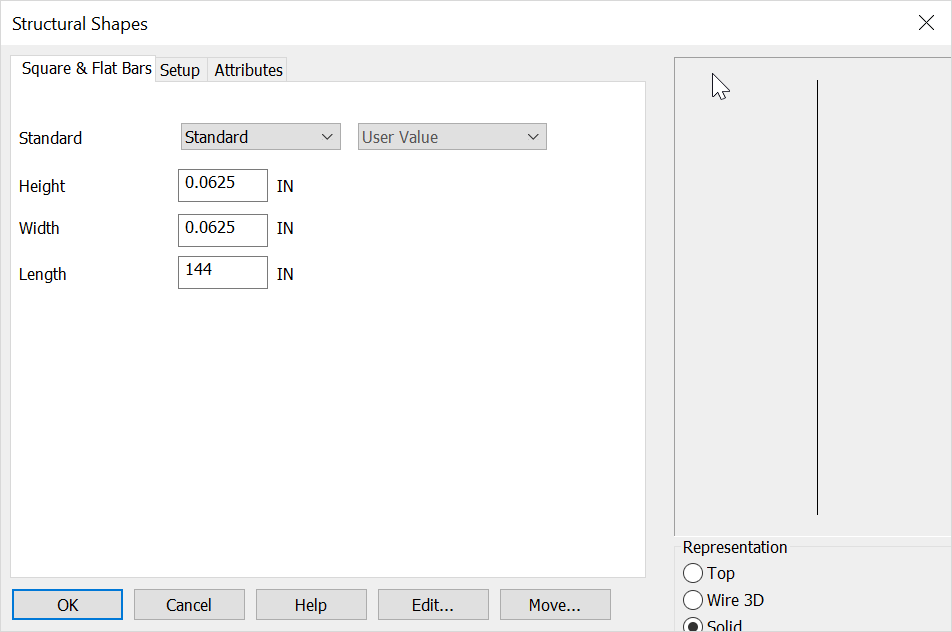The width and height of the screenshot is (952, 632).
Task: Open the Help for Structural Shapes
Action: (x=311, y=604)
